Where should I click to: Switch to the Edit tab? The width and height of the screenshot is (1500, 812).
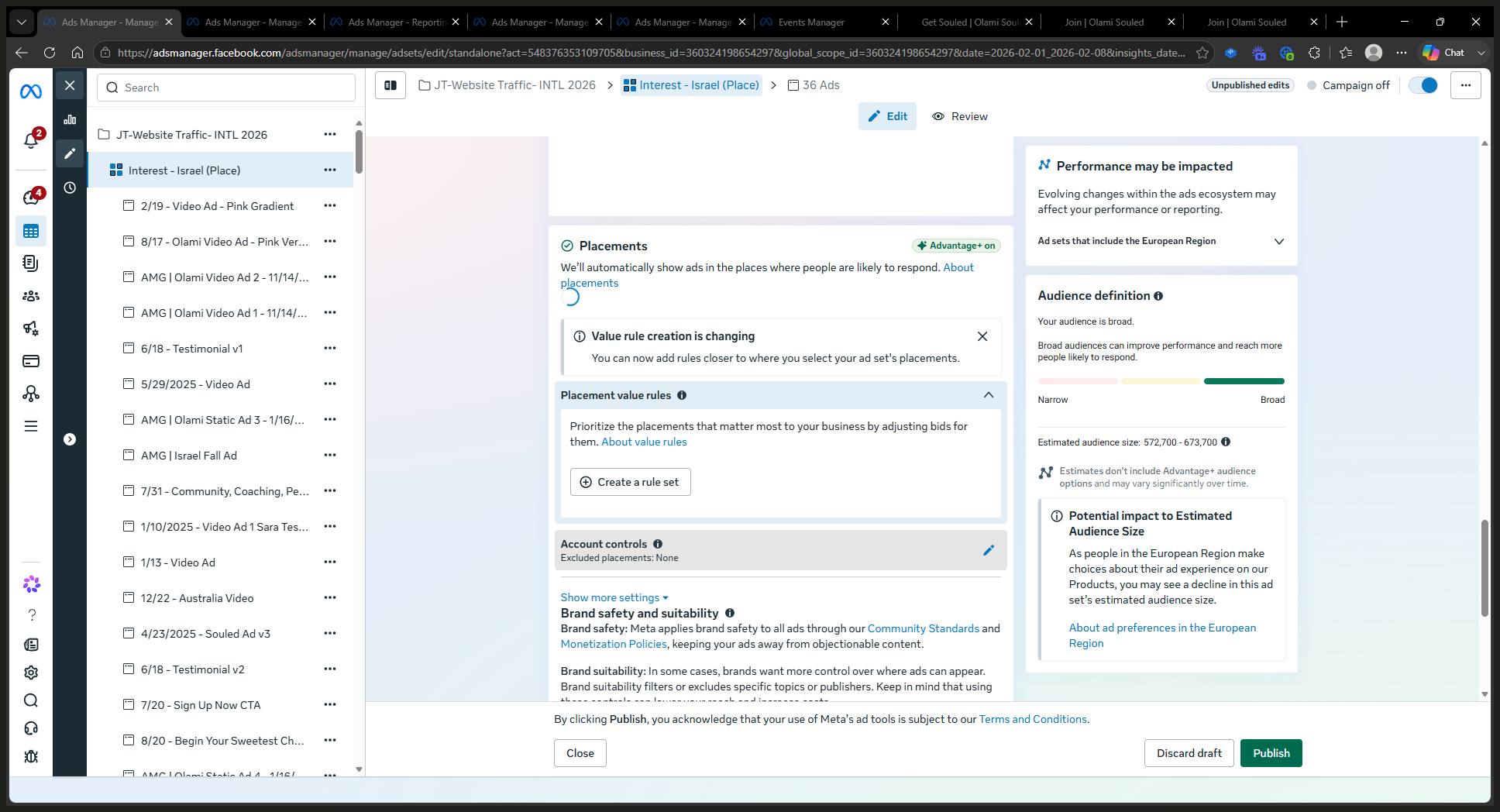(x=887, y=116)
